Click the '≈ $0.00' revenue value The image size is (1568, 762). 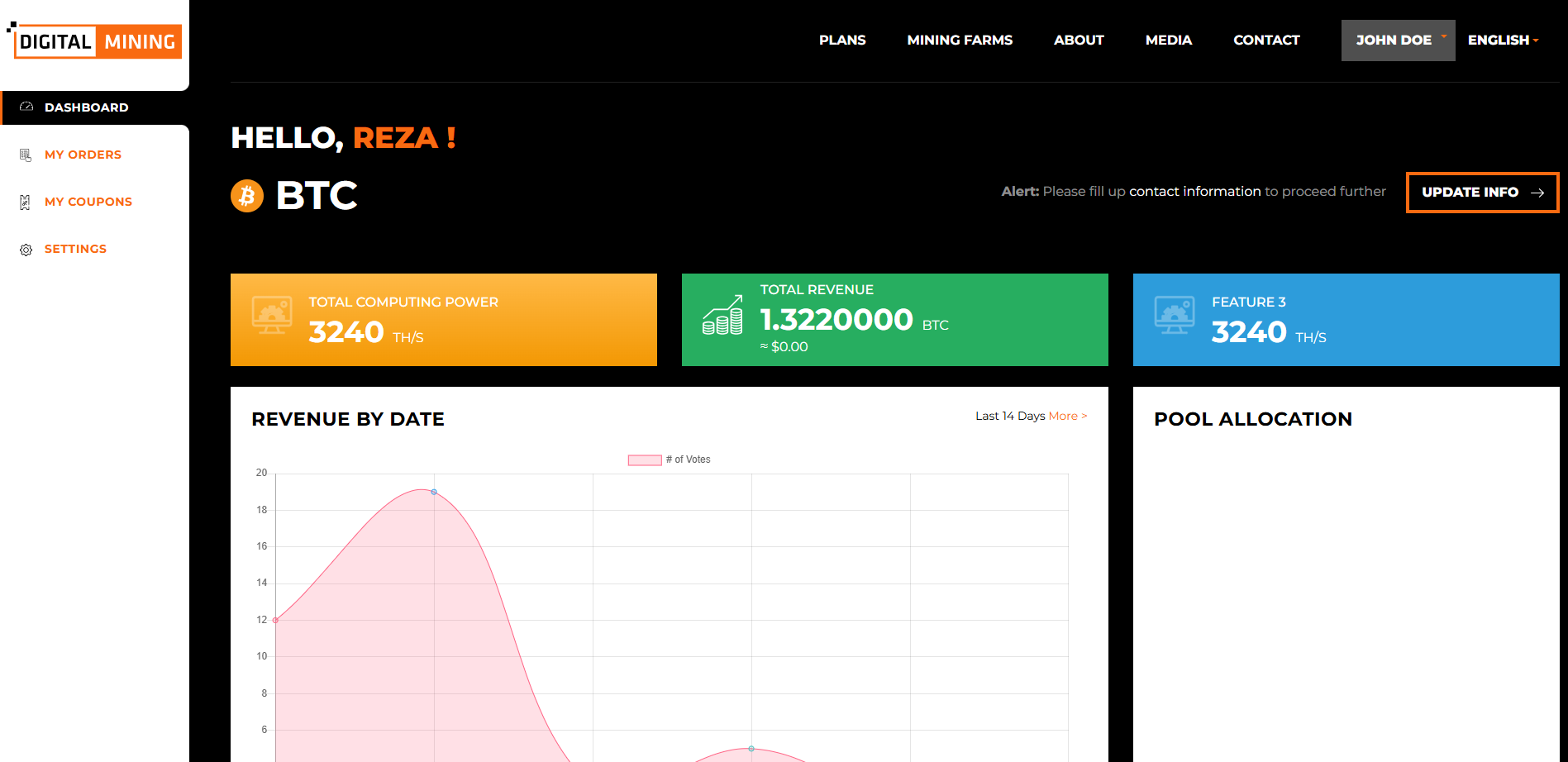[784, 347]
